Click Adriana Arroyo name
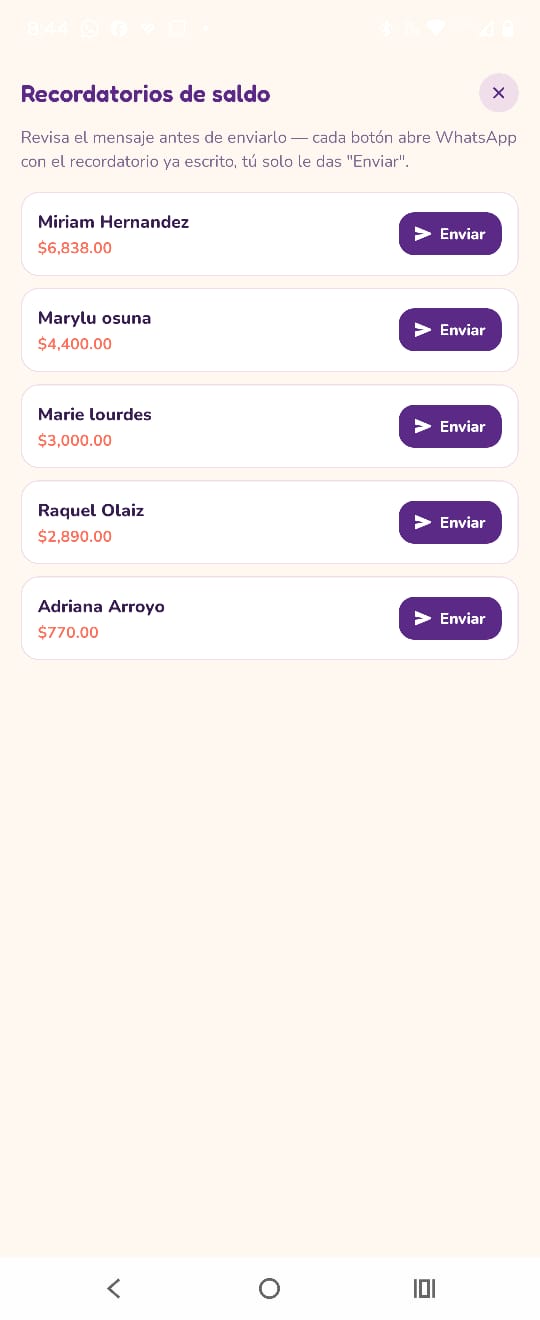540x1320 pixels. click(101, 606)
